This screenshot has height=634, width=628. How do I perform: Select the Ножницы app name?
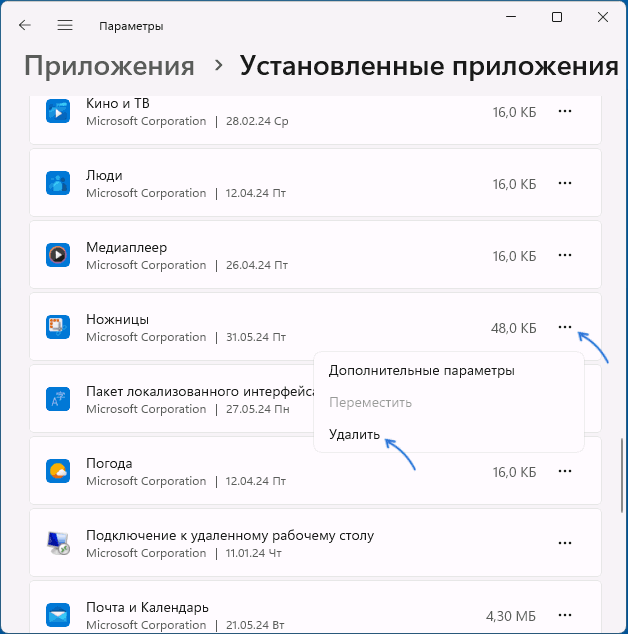coord(118,319)
